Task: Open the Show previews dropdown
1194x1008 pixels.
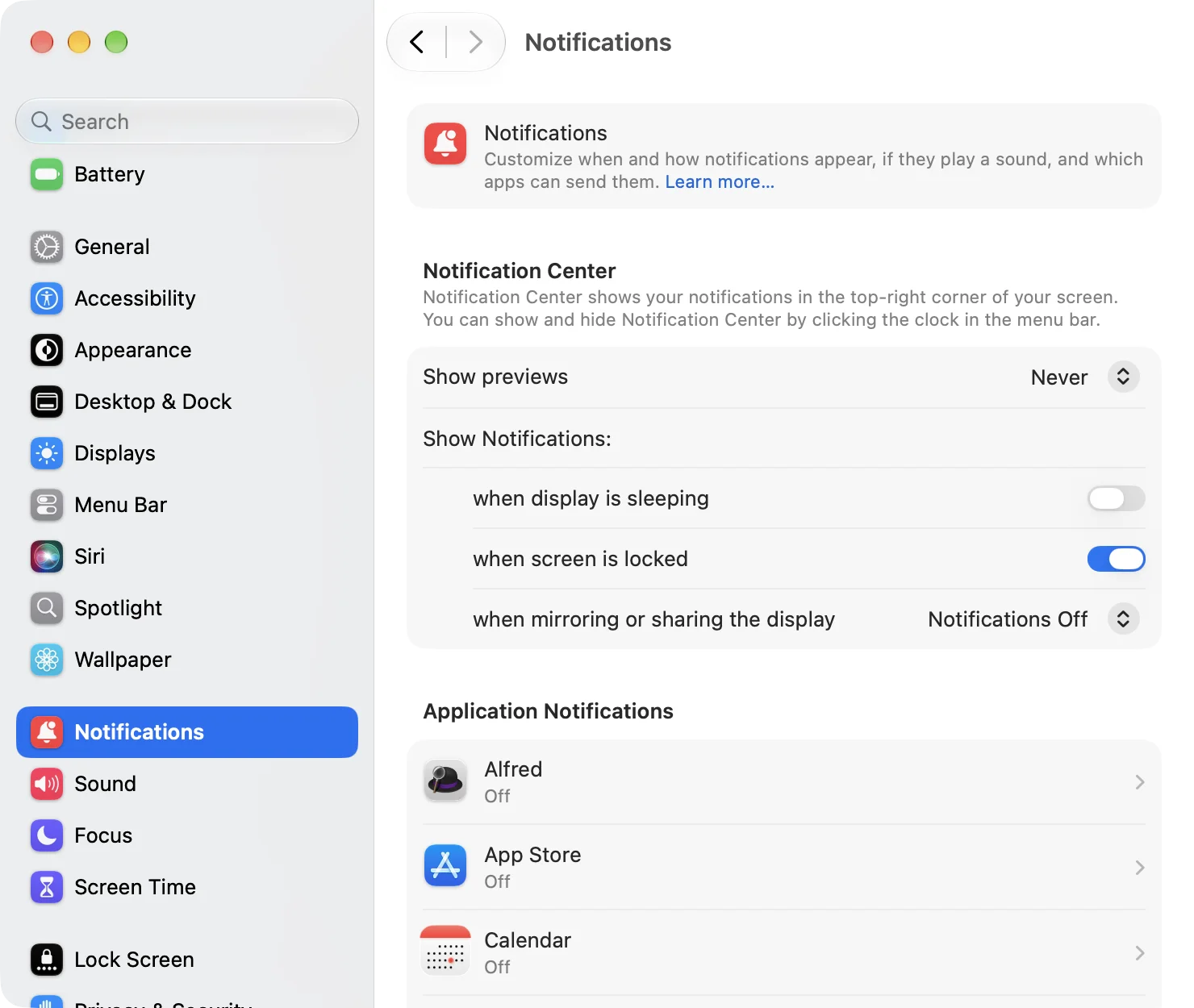Action: click(1123, 377)
